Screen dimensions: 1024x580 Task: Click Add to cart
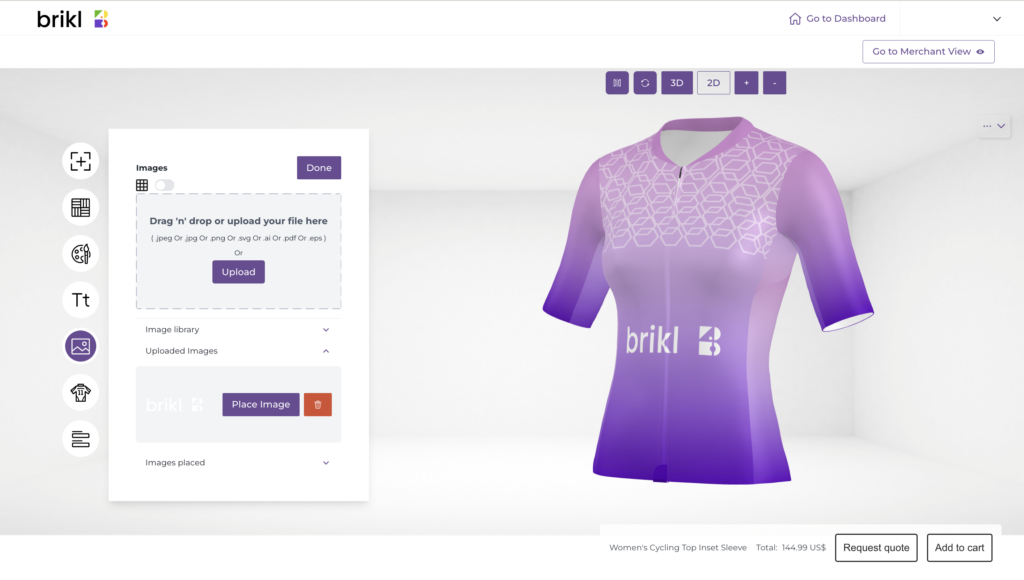coord(959,548)
